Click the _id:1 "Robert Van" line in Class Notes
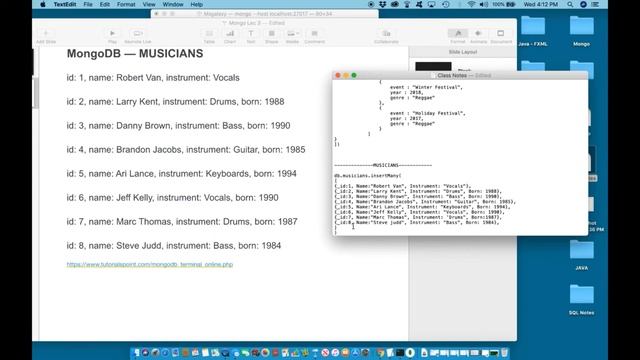Viewport: 640px width, 360px height. [x=403, y=186]
